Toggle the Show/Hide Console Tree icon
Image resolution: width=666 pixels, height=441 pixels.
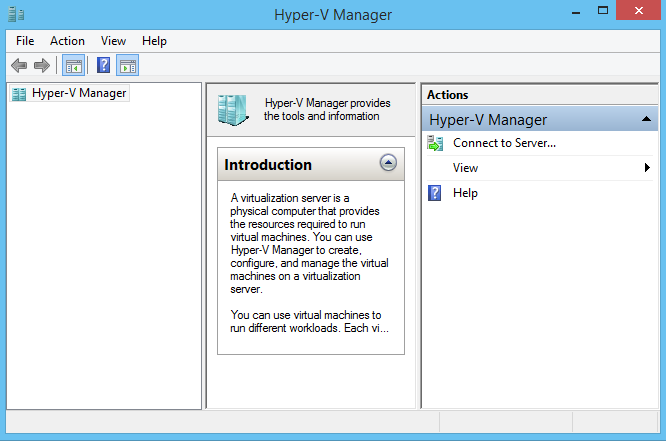73,65
